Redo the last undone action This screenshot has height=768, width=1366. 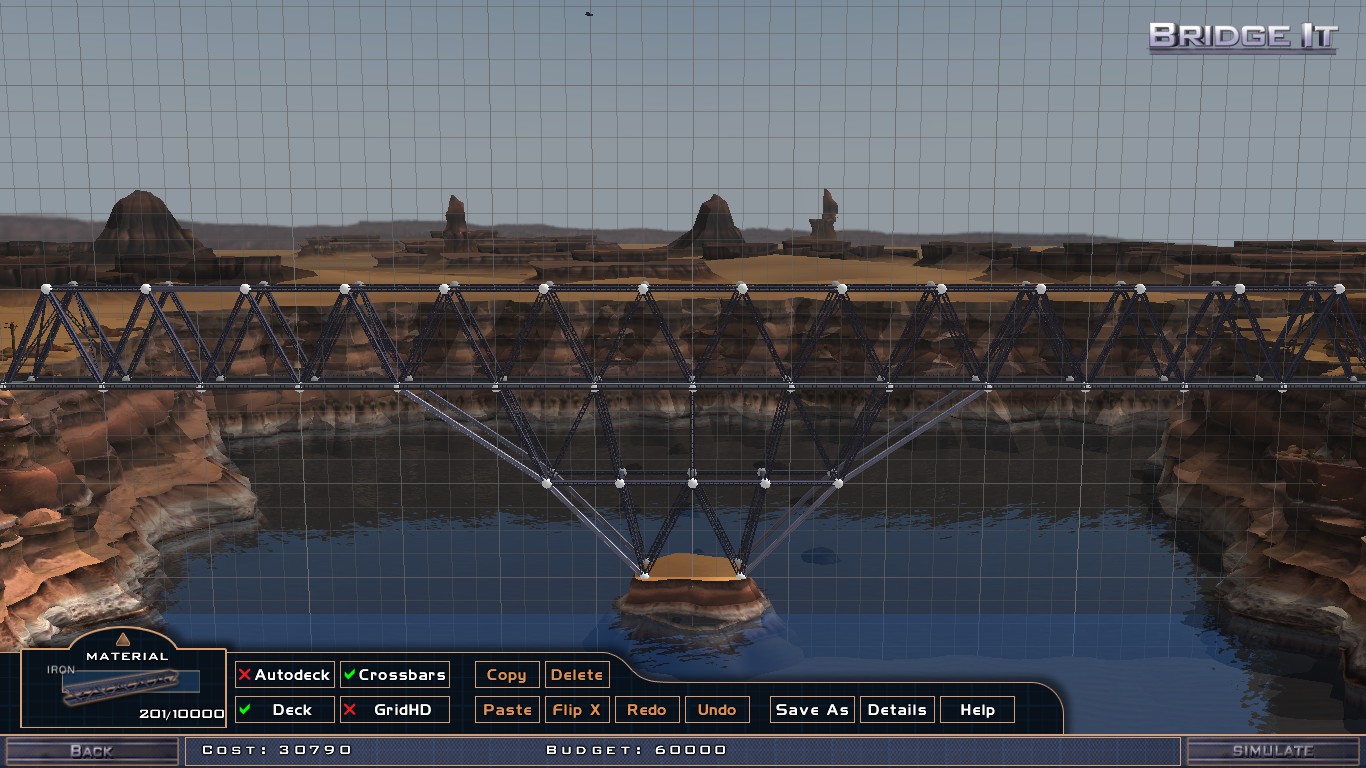point(647,710)
